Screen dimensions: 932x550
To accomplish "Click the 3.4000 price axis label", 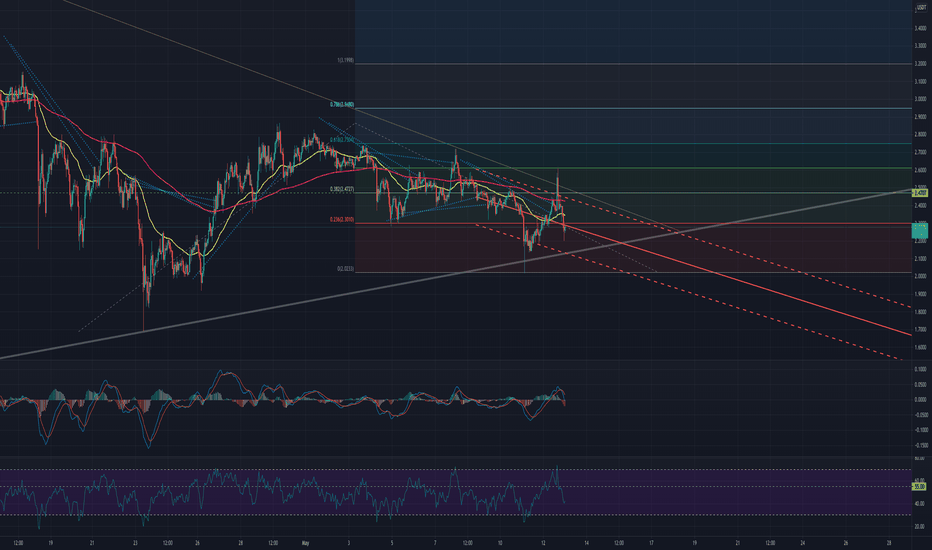I will (920, 28).
